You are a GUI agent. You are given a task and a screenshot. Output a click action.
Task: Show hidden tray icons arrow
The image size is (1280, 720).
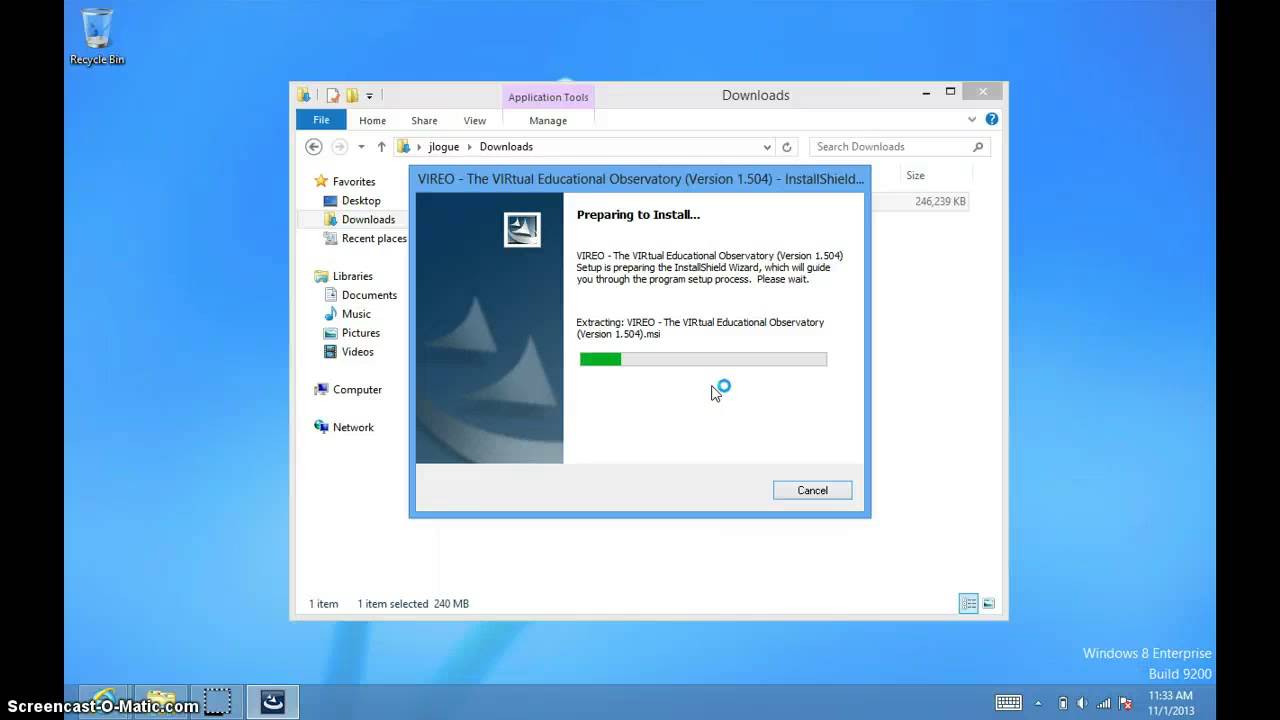click(x=1038, y=703)
